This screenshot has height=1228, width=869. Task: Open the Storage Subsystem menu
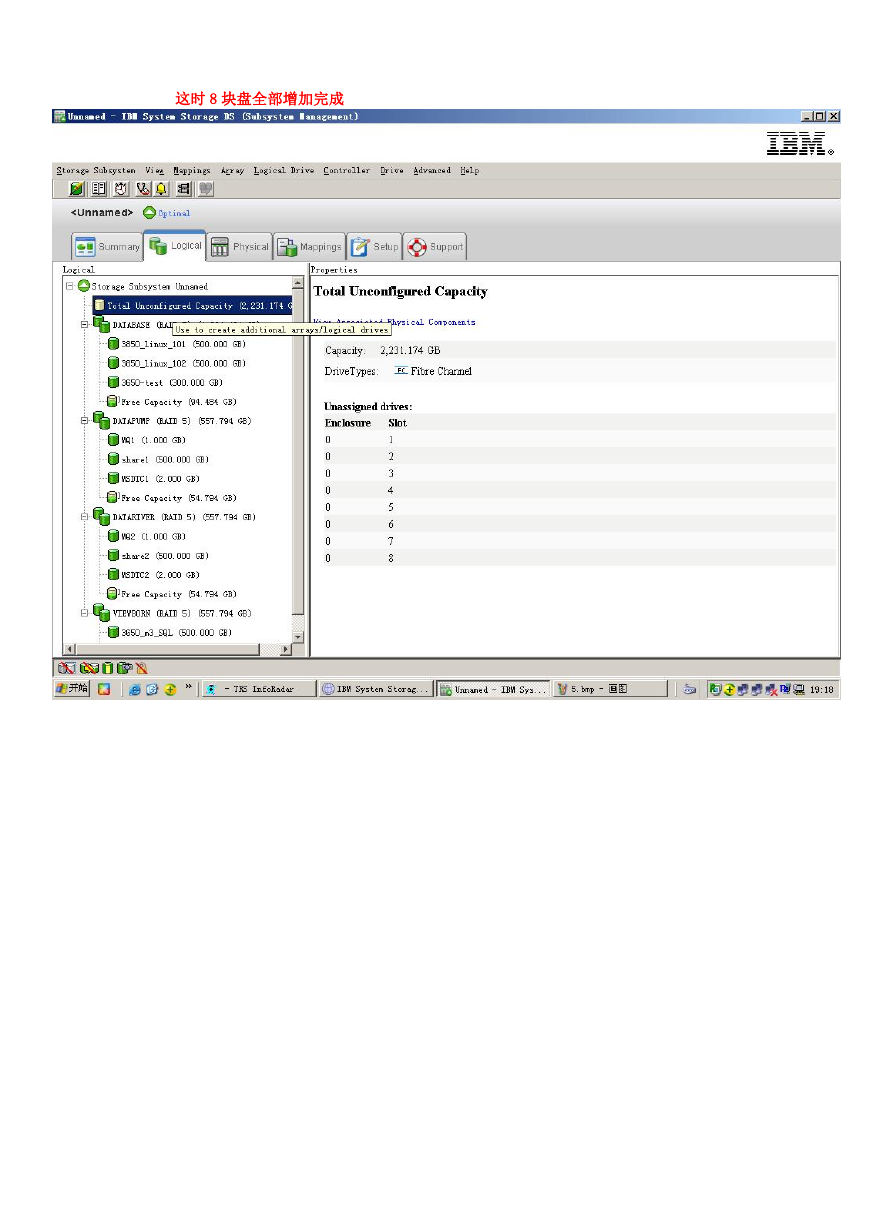pyautogui.click(x=96, y=170)
